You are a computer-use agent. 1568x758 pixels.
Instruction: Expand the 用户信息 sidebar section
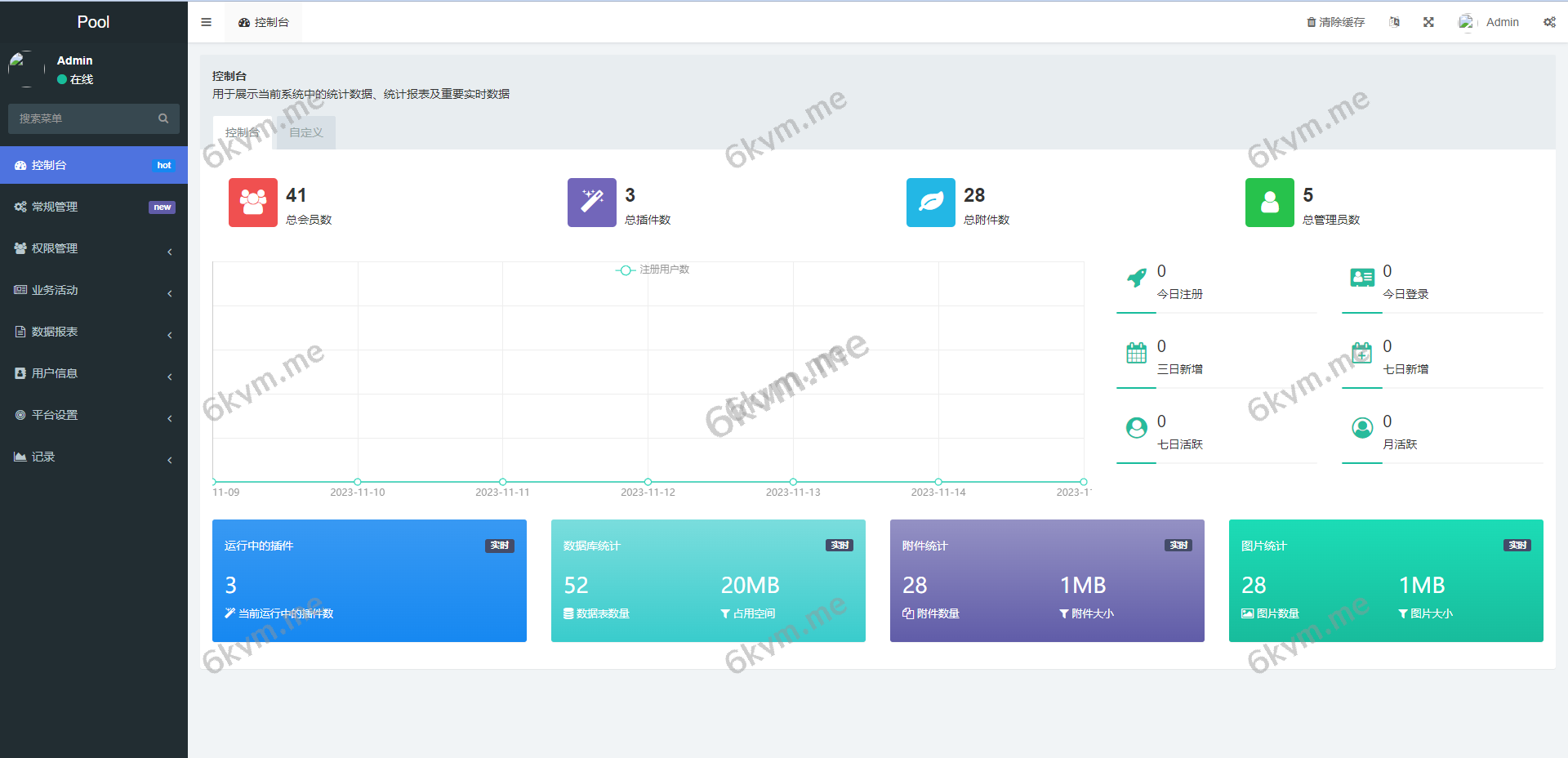[x=170, y=377]
